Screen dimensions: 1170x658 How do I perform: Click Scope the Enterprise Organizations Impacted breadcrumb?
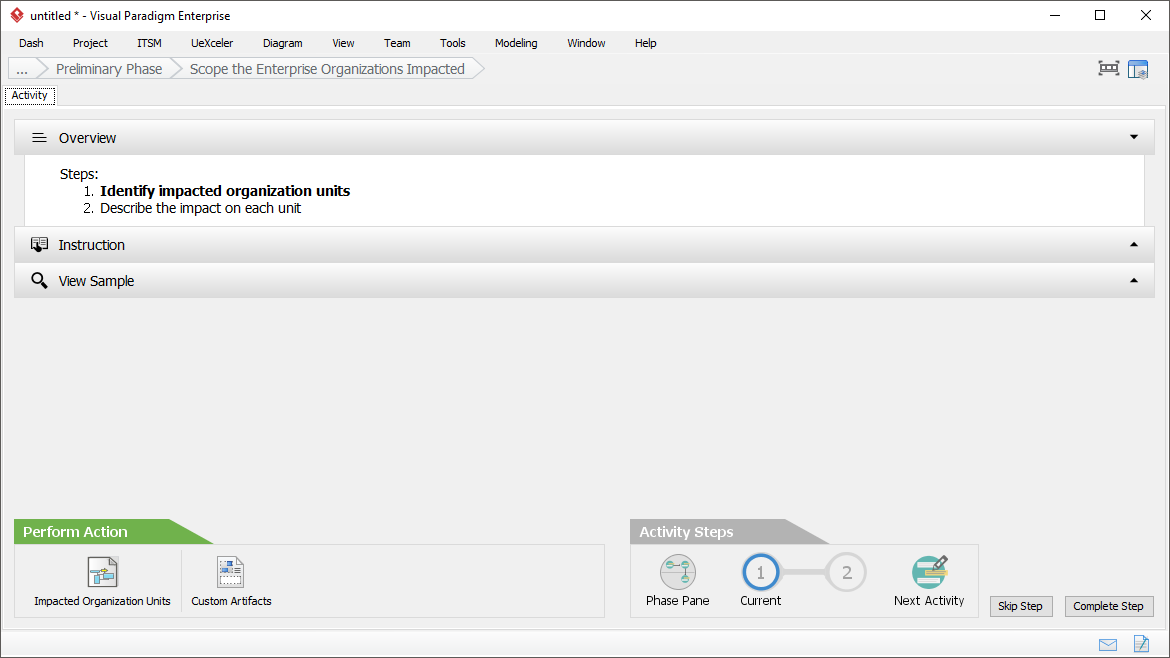click(x=327, y=69)
